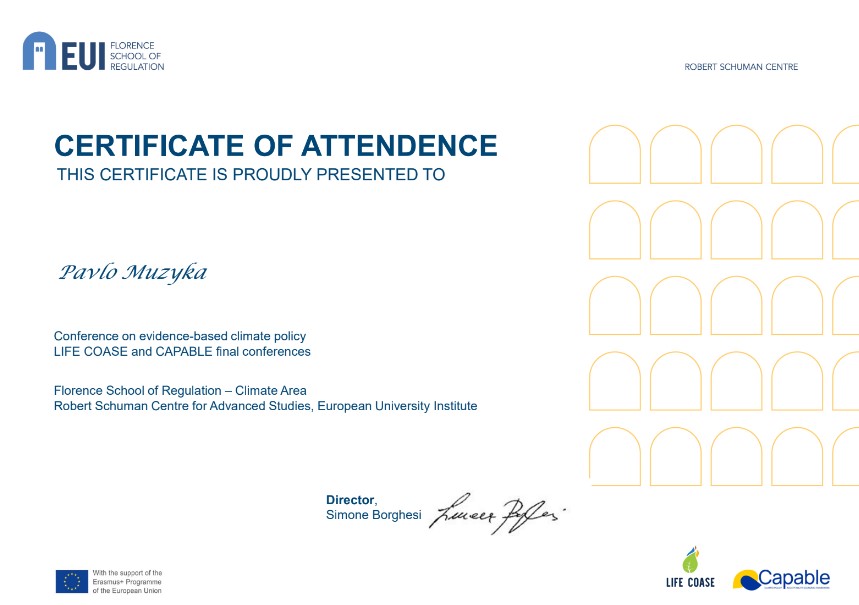Click the EUI building logo icon
The image size is (859, 605).
[x=41, y=51]
